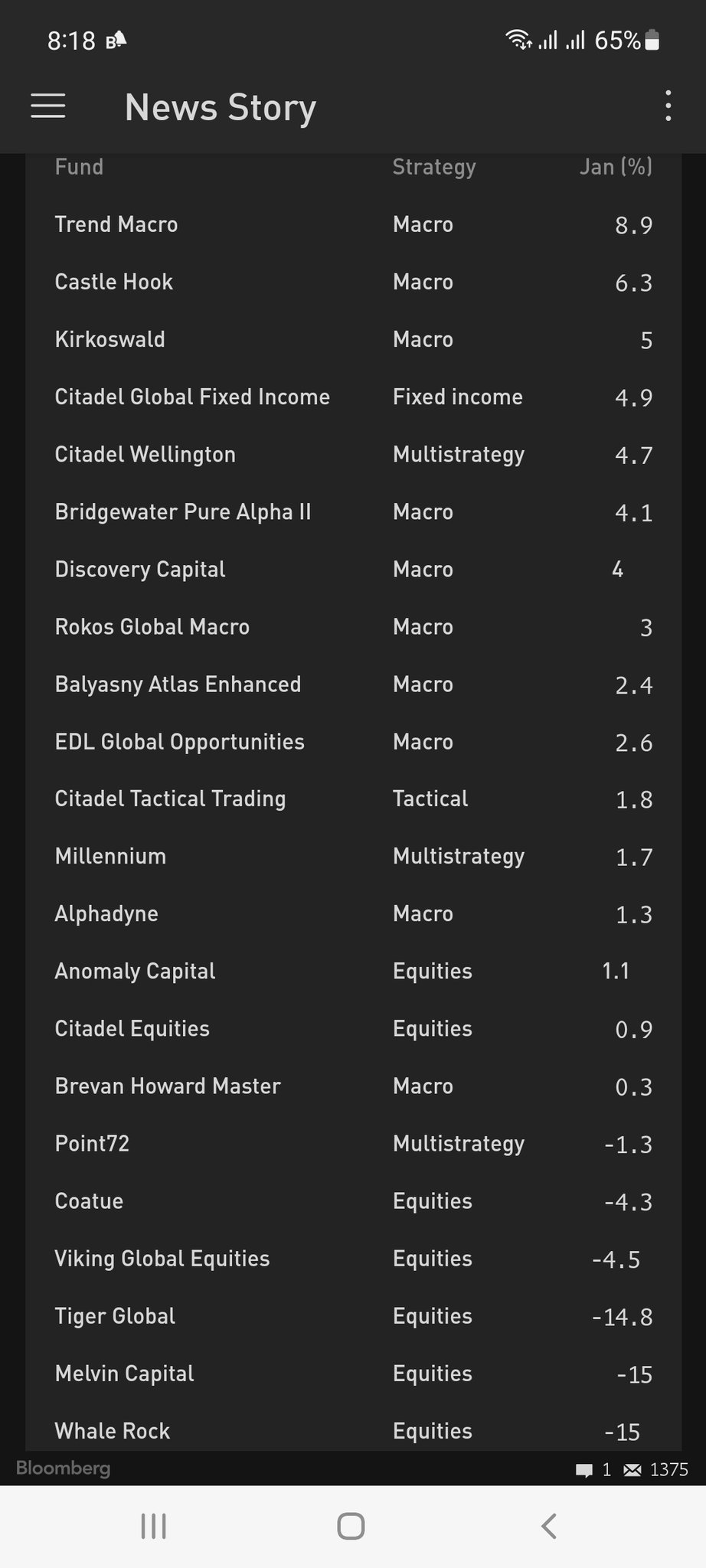Select the Jan (%) column header

[x=616, y=167]
